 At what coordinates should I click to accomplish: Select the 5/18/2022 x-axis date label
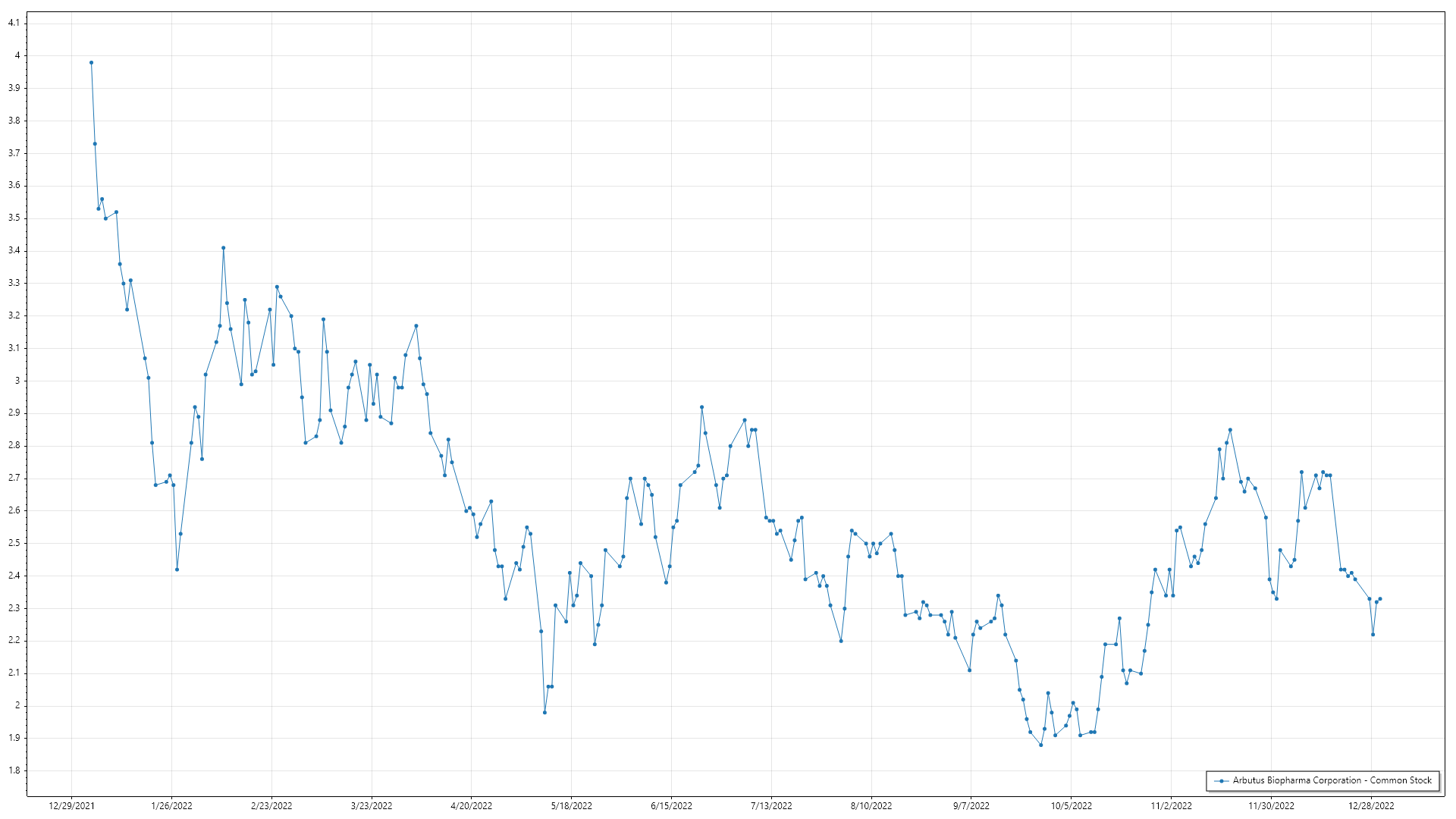(x=571, y=806)
